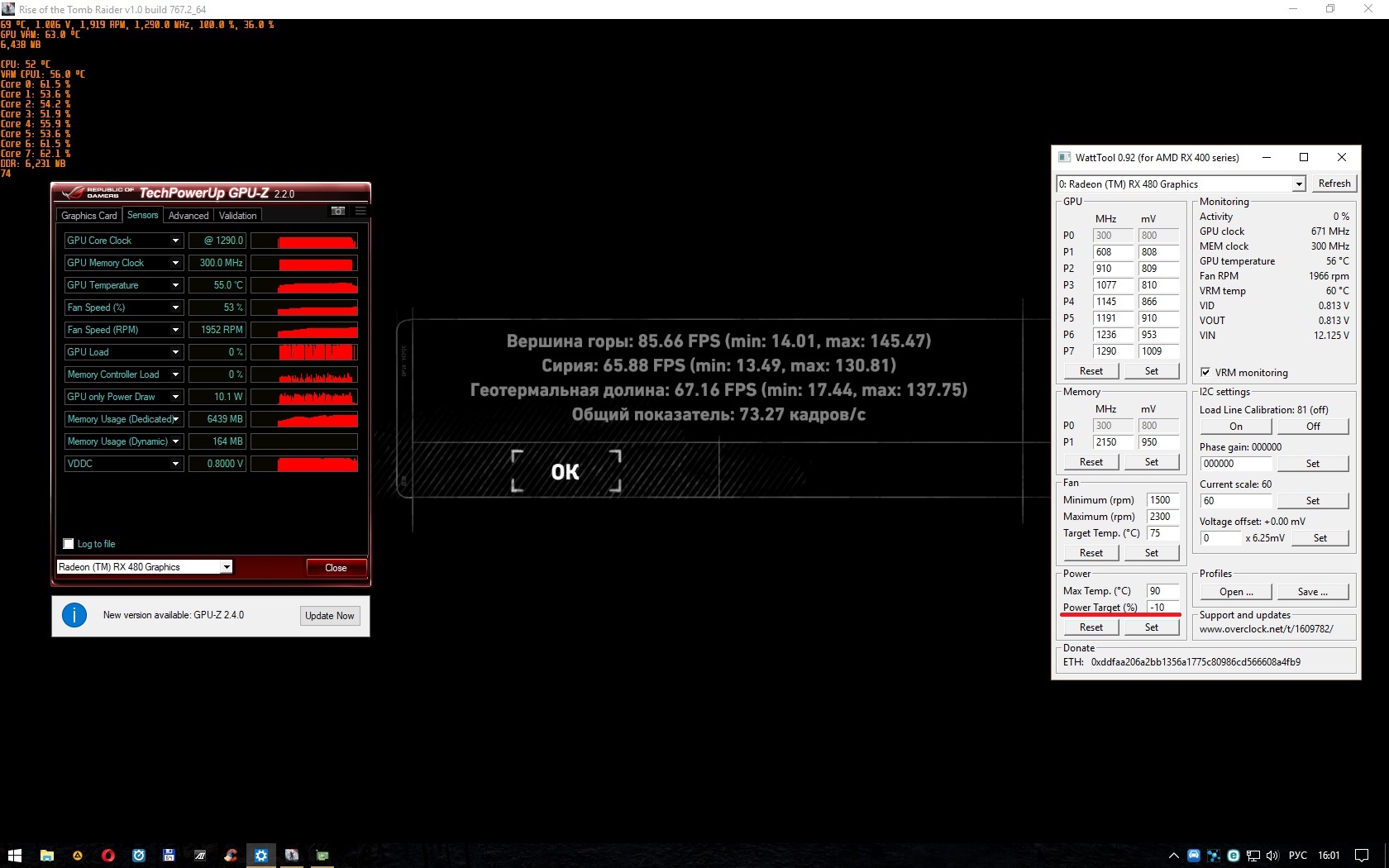1389x868 pixels.
Task: Open File Explorer from the taskbar
Action: point(47,856)
